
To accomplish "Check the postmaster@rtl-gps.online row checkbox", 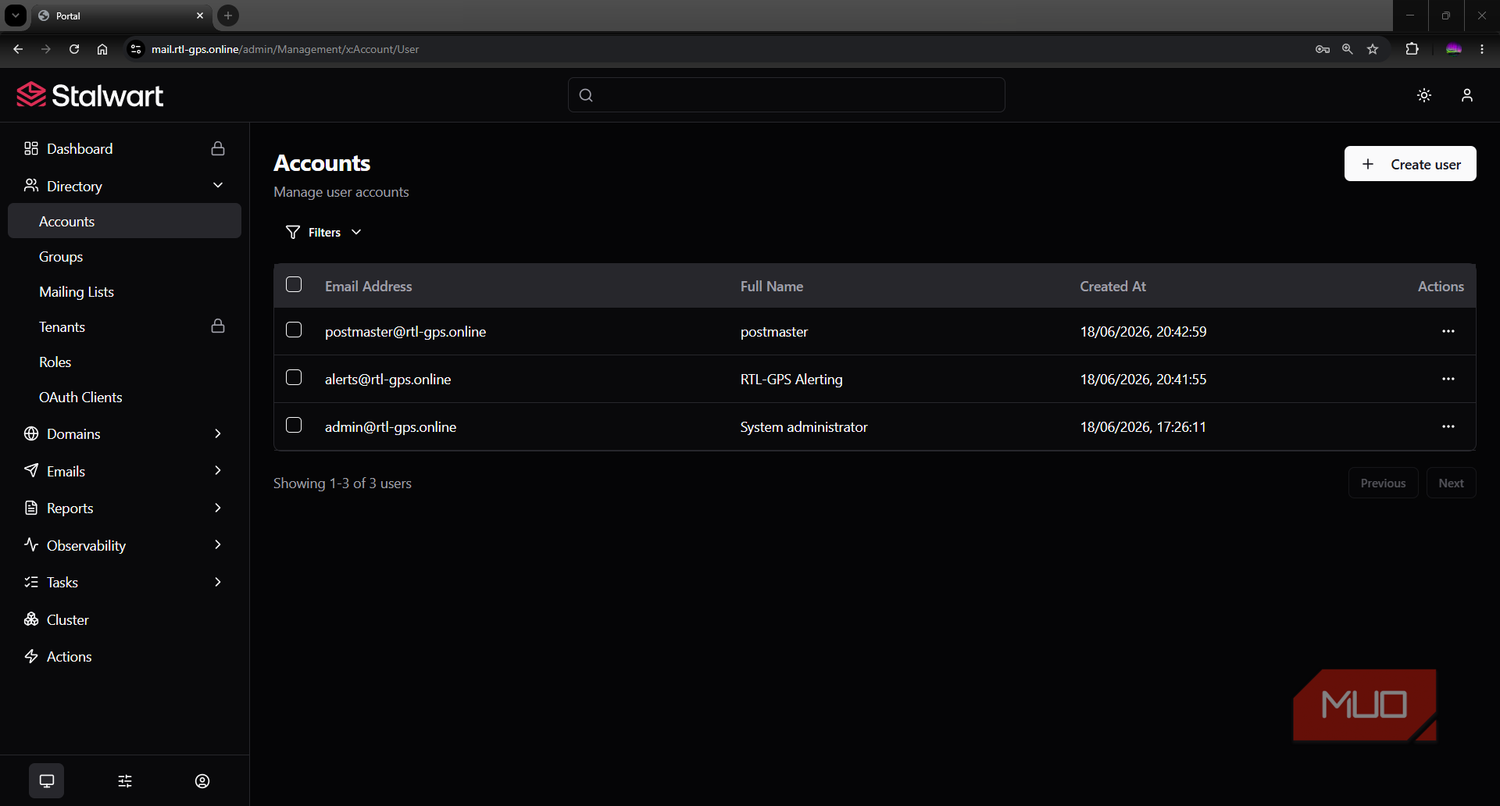I will [x=294, y=329].
